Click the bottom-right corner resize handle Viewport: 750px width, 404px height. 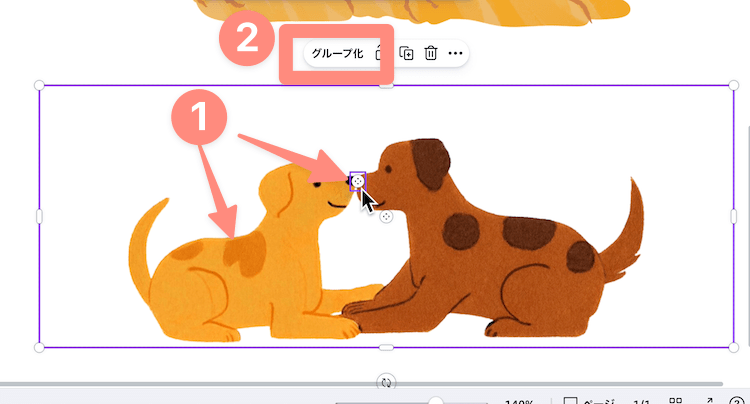pos(733,348)
